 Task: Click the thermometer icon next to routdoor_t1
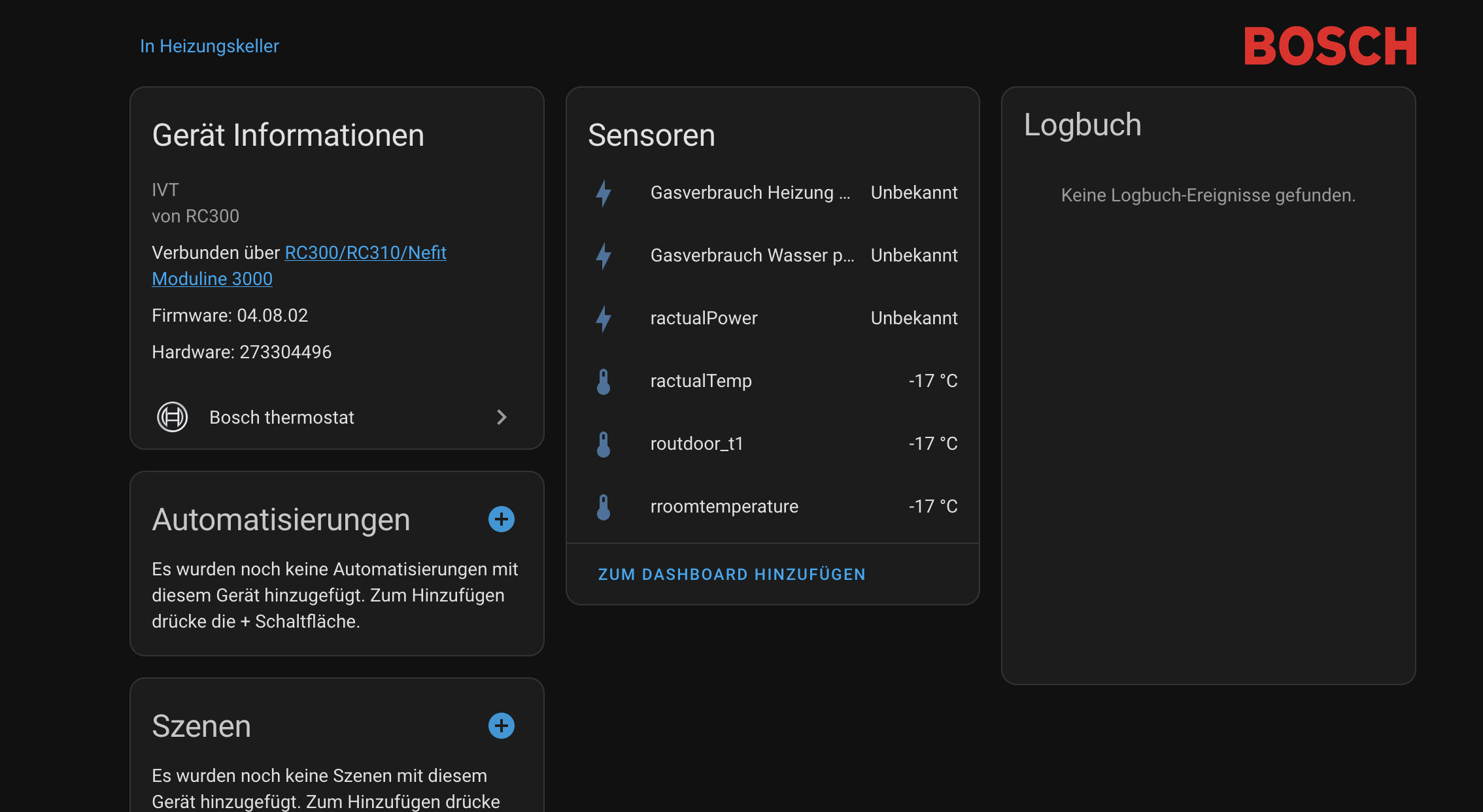[x=604, y=444]
